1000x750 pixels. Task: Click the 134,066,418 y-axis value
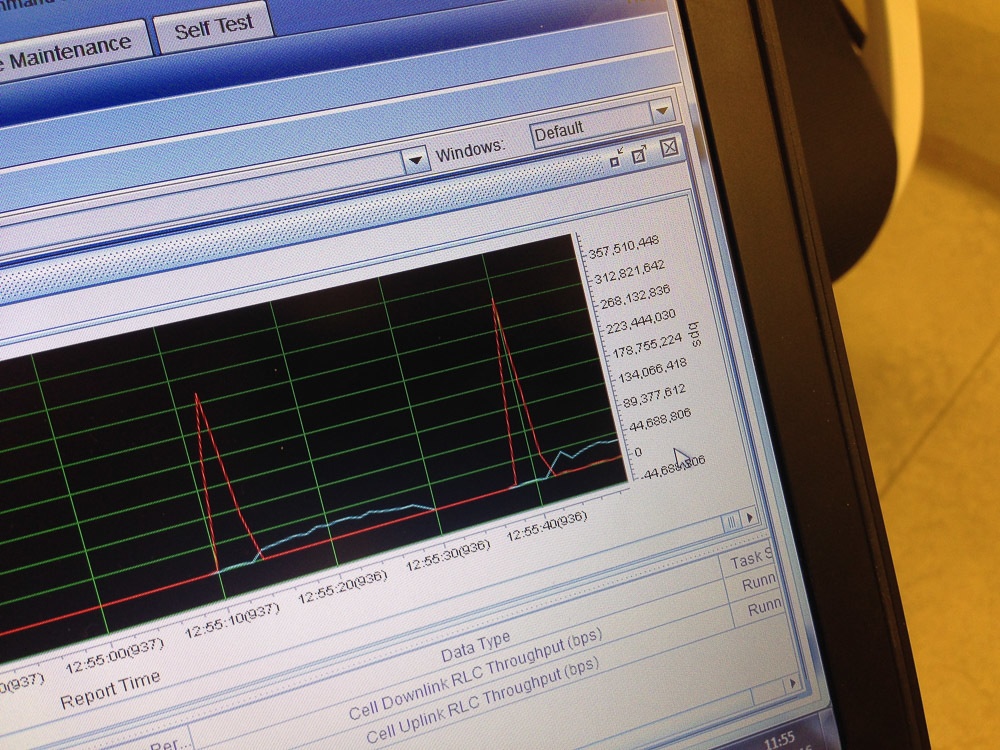tap(652, 370)
